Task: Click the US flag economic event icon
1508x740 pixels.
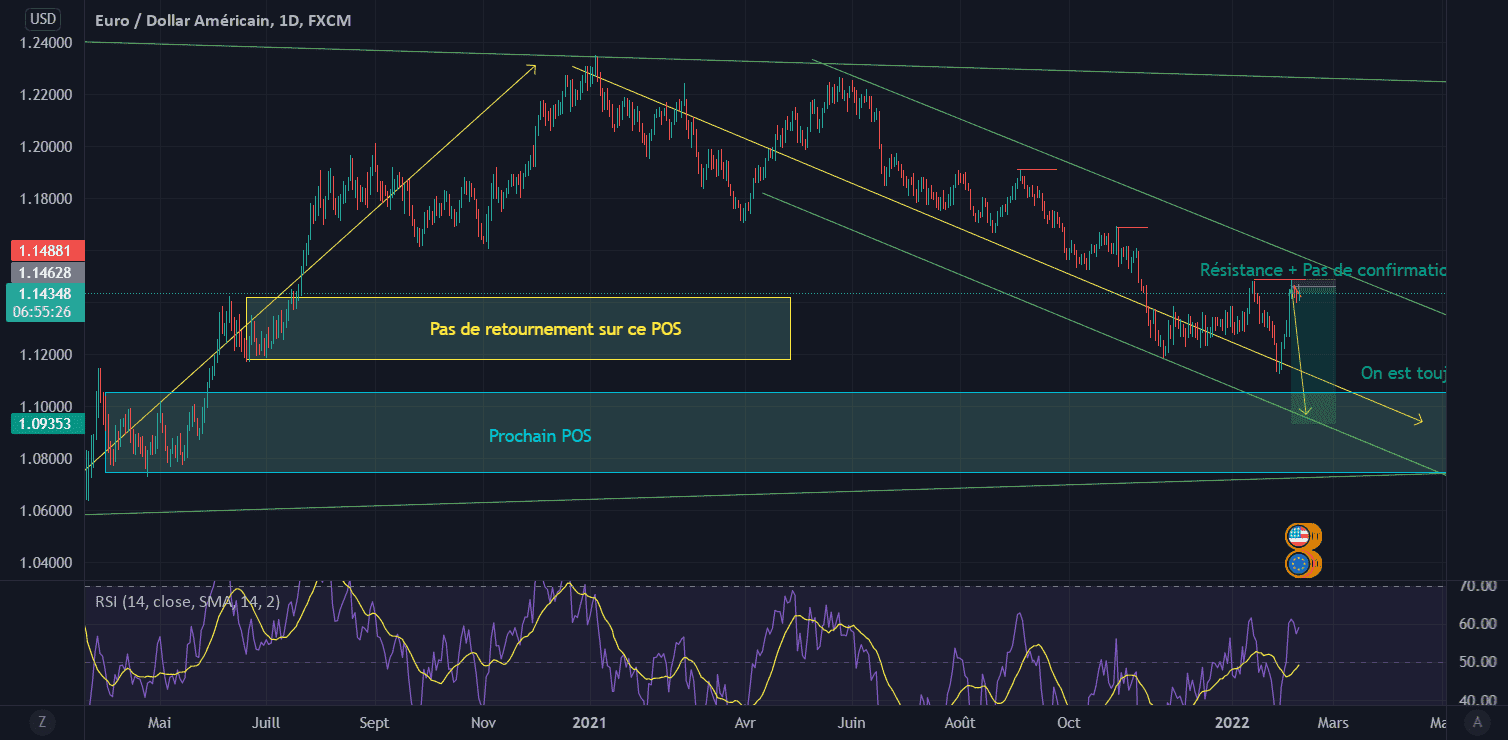Action: tap(1299, 536)
